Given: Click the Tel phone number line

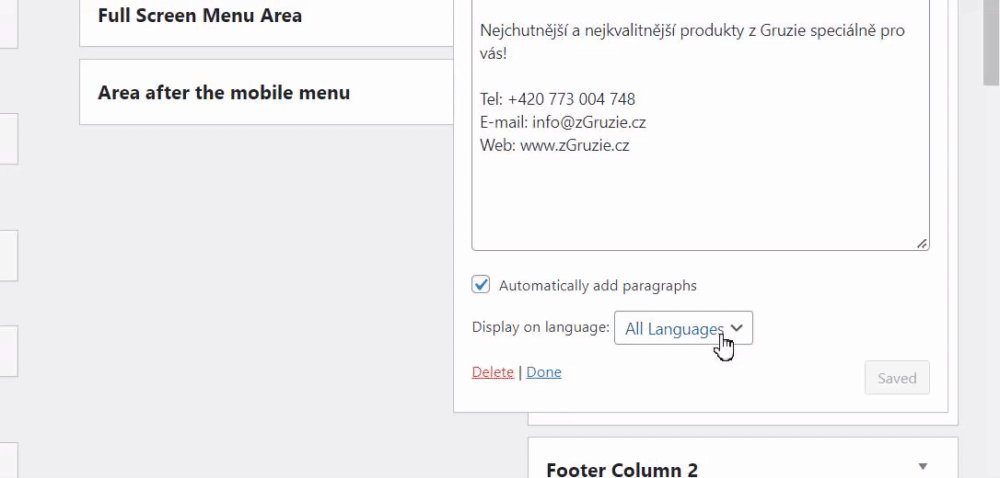Looking at the screenshot, I should point(557,99).
